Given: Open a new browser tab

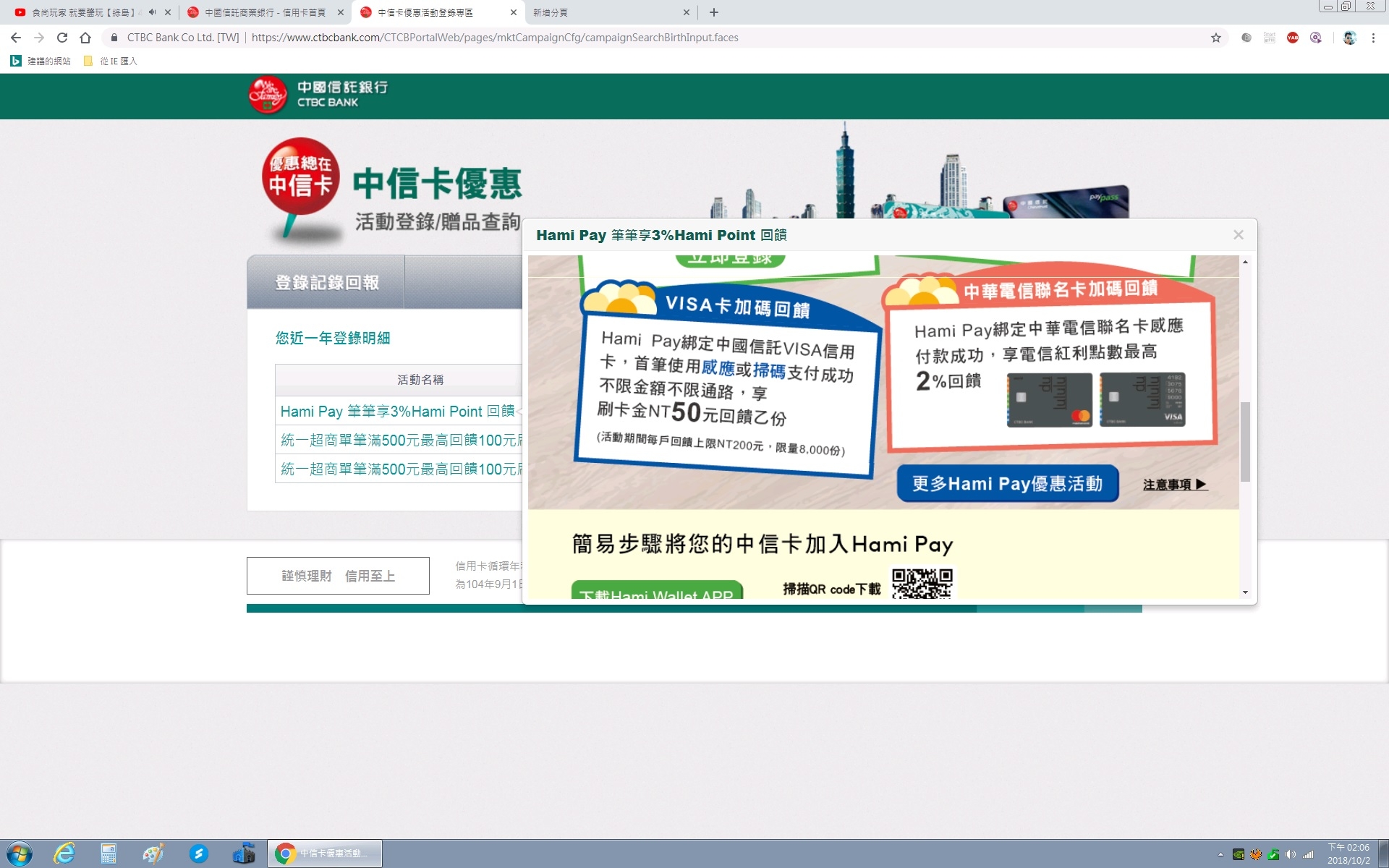Looking at the screenshot, I should point(714,12).
